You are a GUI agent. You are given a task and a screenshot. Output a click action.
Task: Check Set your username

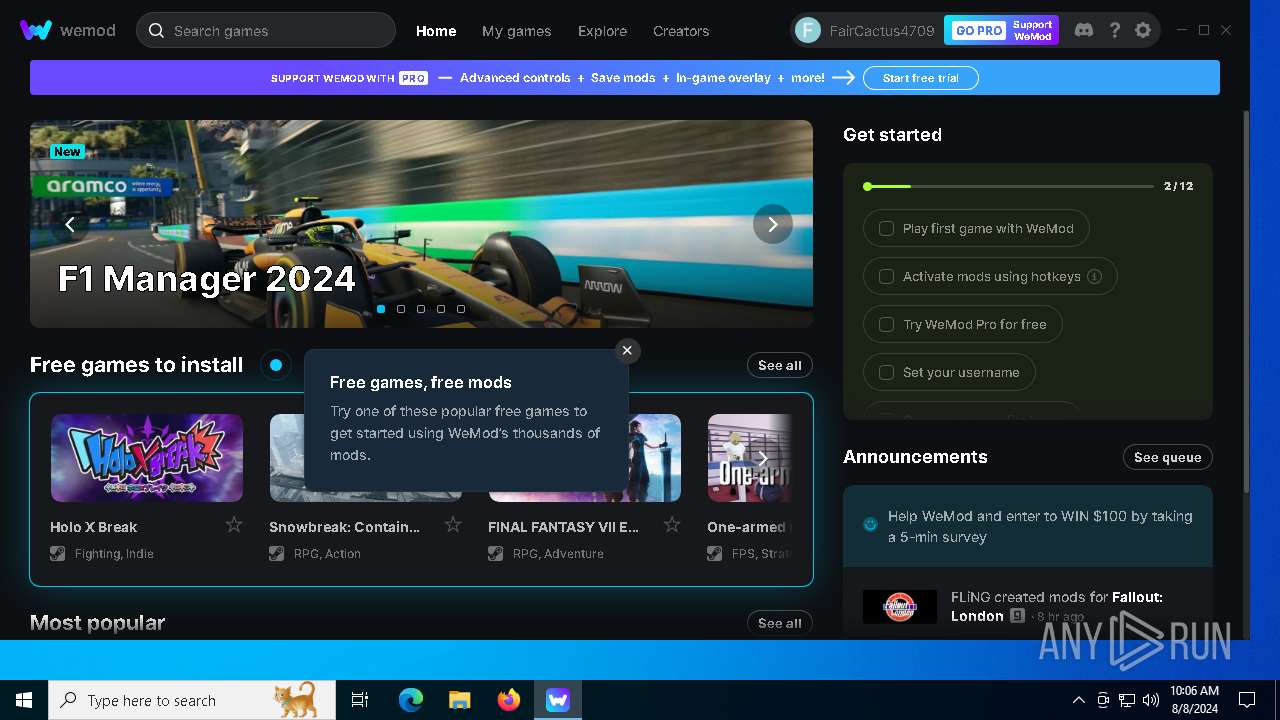pos(886,372)
